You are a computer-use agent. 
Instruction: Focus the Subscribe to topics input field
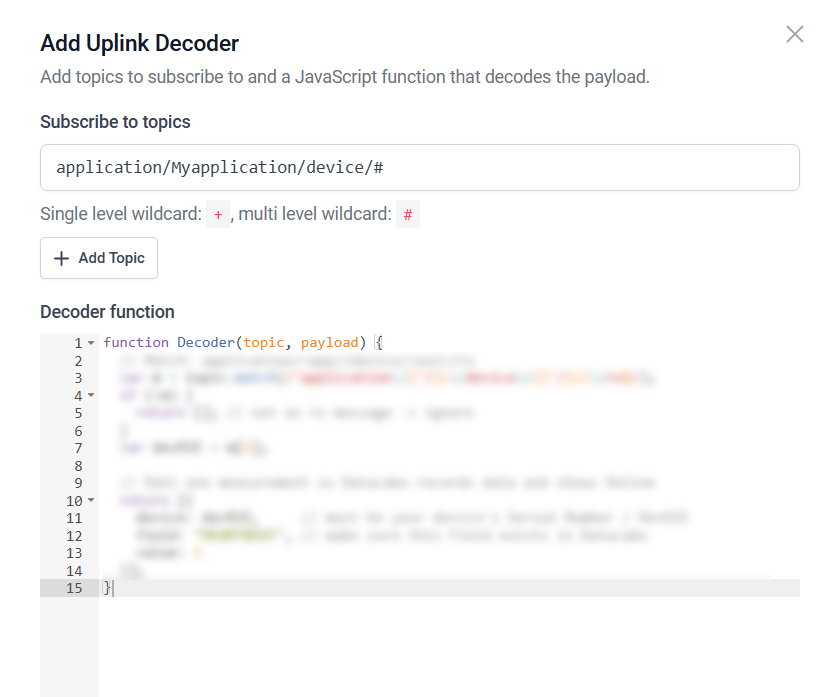pyautogui.click(x=419, y=167)
